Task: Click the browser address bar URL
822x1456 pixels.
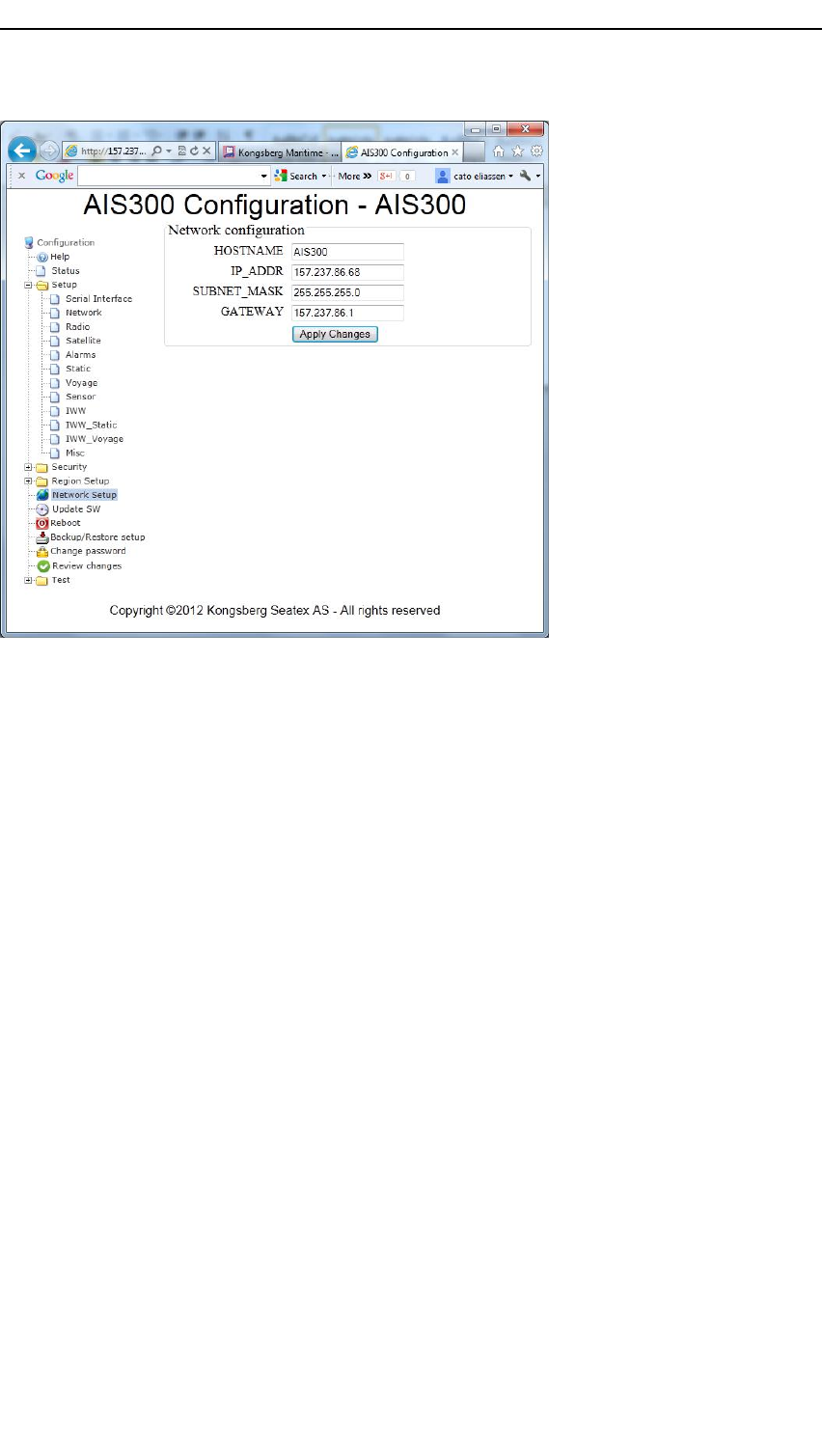Action: pyautogui.click(x=113, y=151)
